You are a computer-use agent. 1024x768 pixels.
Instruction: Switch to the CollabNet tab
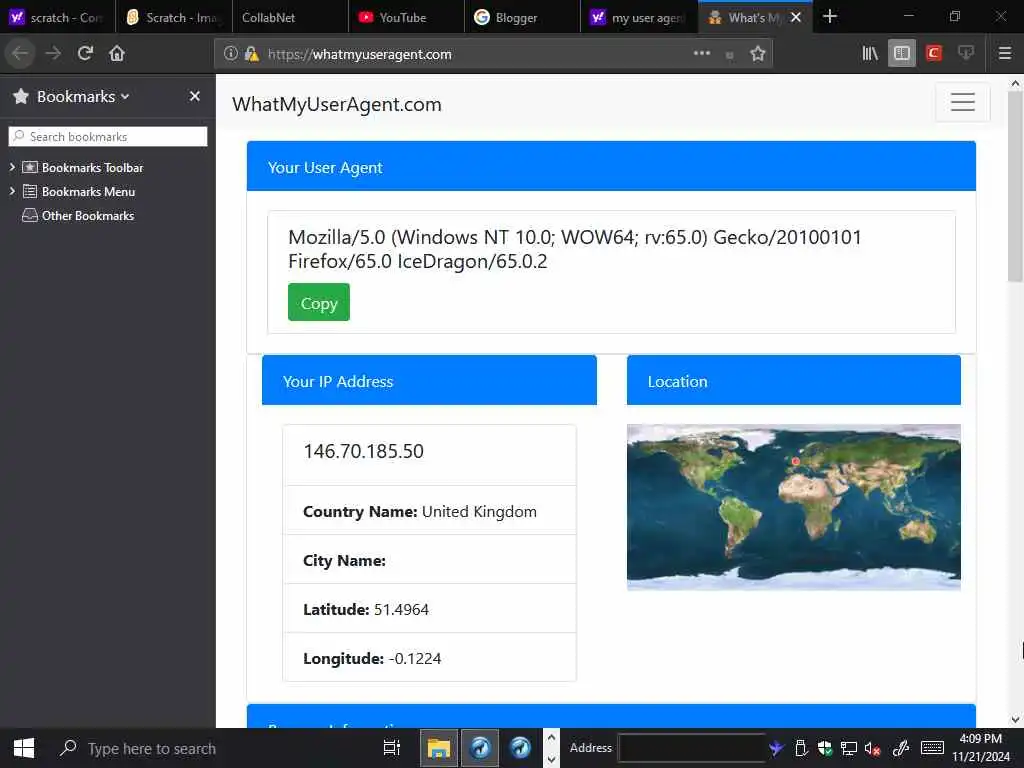[290, 17]
